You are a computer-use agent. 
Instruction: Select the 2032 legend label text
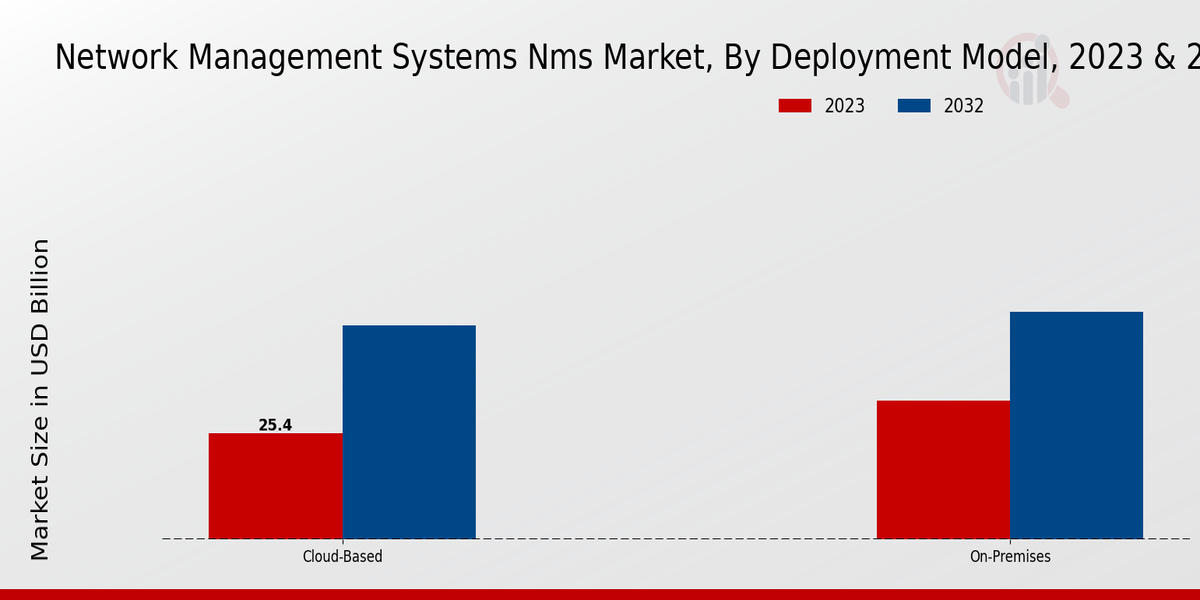964,106
